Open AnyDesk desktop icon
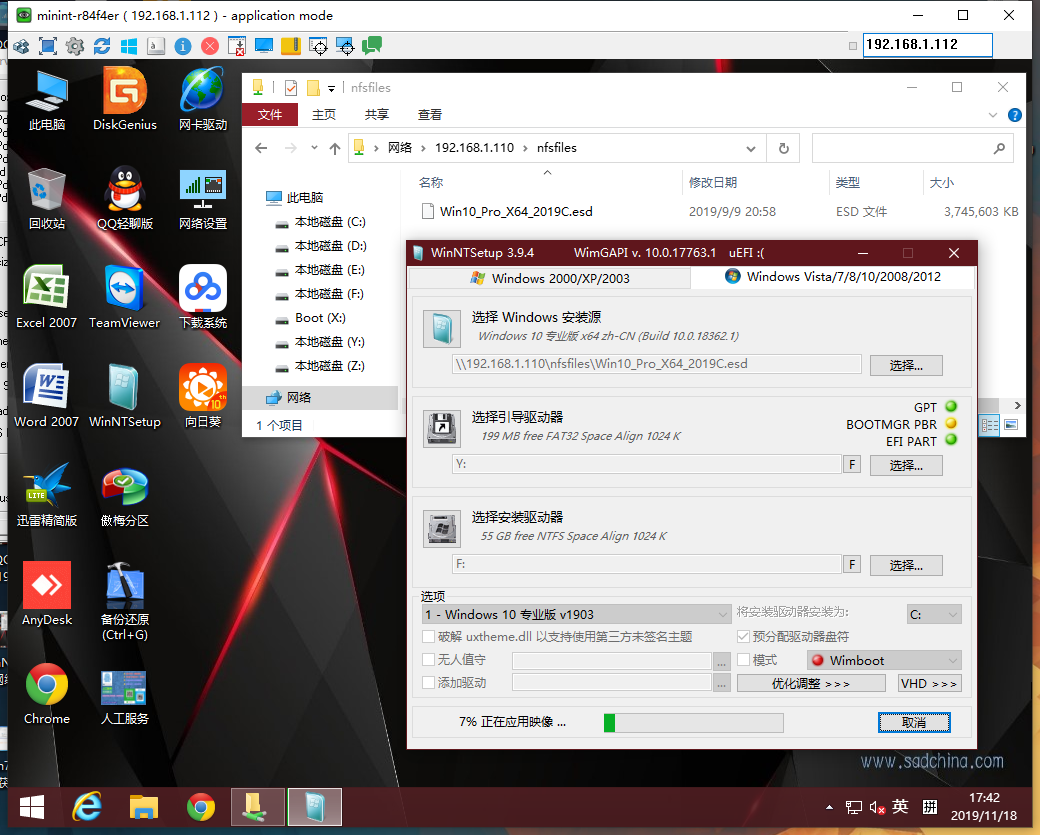The width and height of the screenshot is (1040, 835). tap(46, 594)
